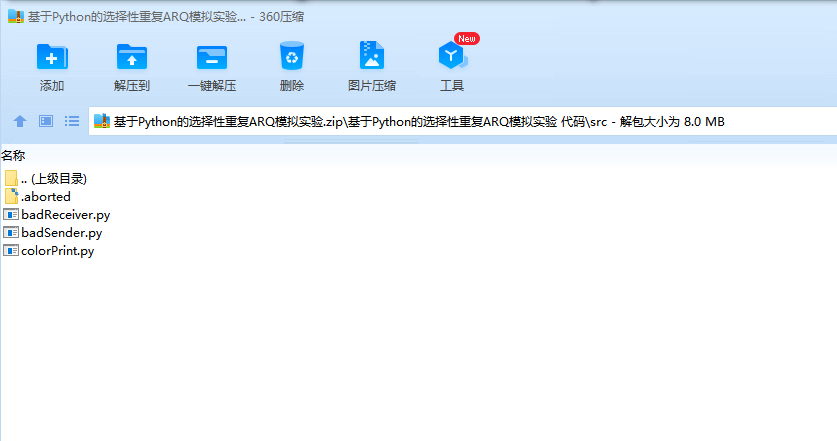Click the badReceiver.py file icon

pyautogui.click(x=11, y=215)
